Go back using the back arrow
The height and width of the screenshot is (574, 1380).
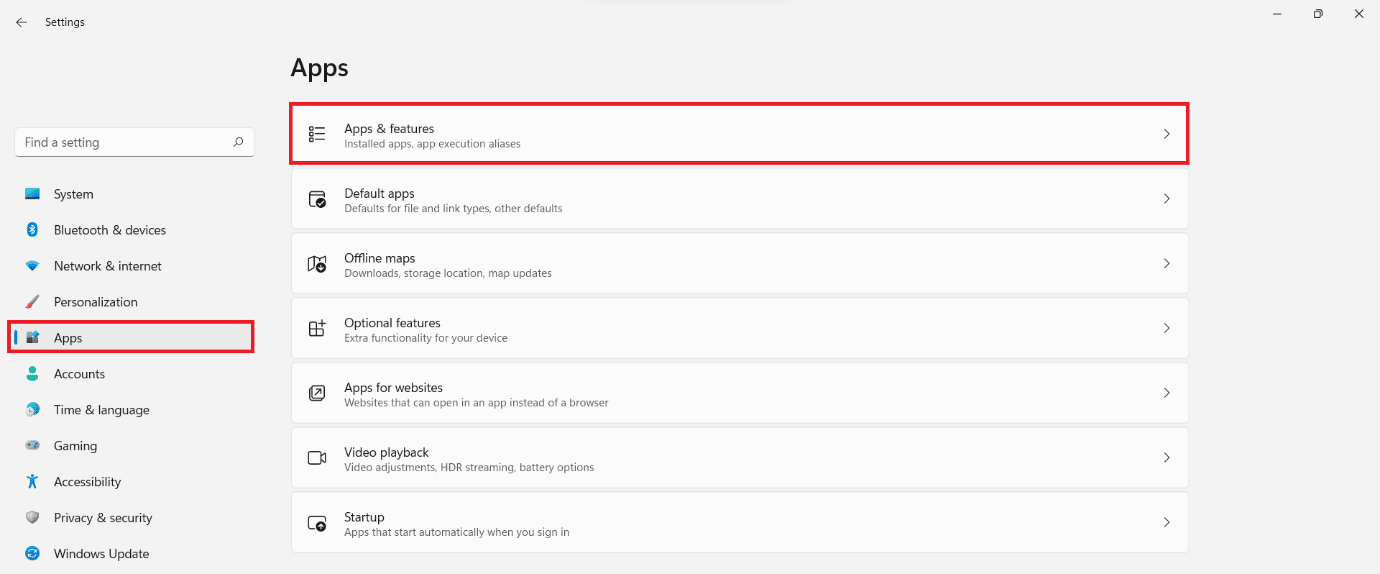pos(21,22)
